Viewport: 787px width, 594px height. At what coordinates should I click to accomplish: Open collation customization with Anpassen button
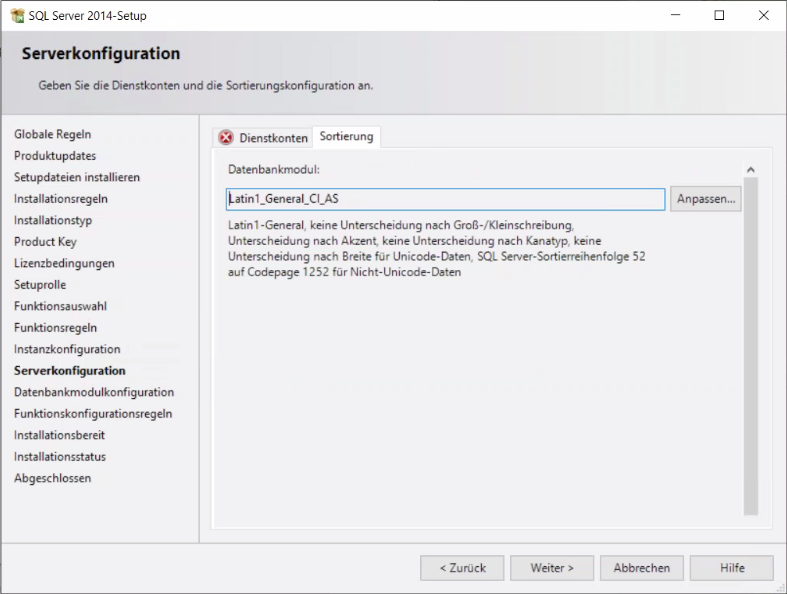(706, 200)
